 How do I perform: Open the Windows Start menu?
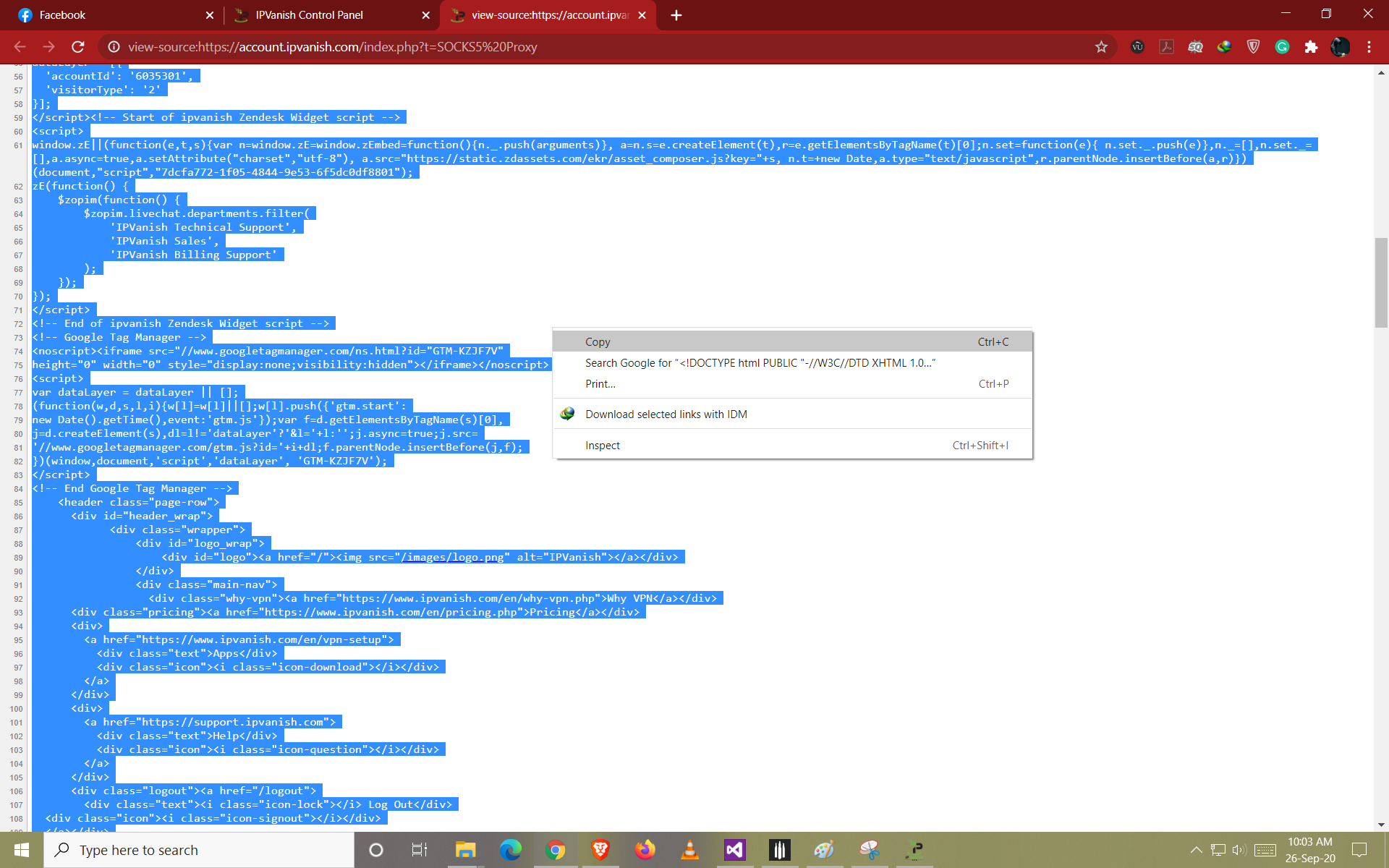click(x=22, y=850)
